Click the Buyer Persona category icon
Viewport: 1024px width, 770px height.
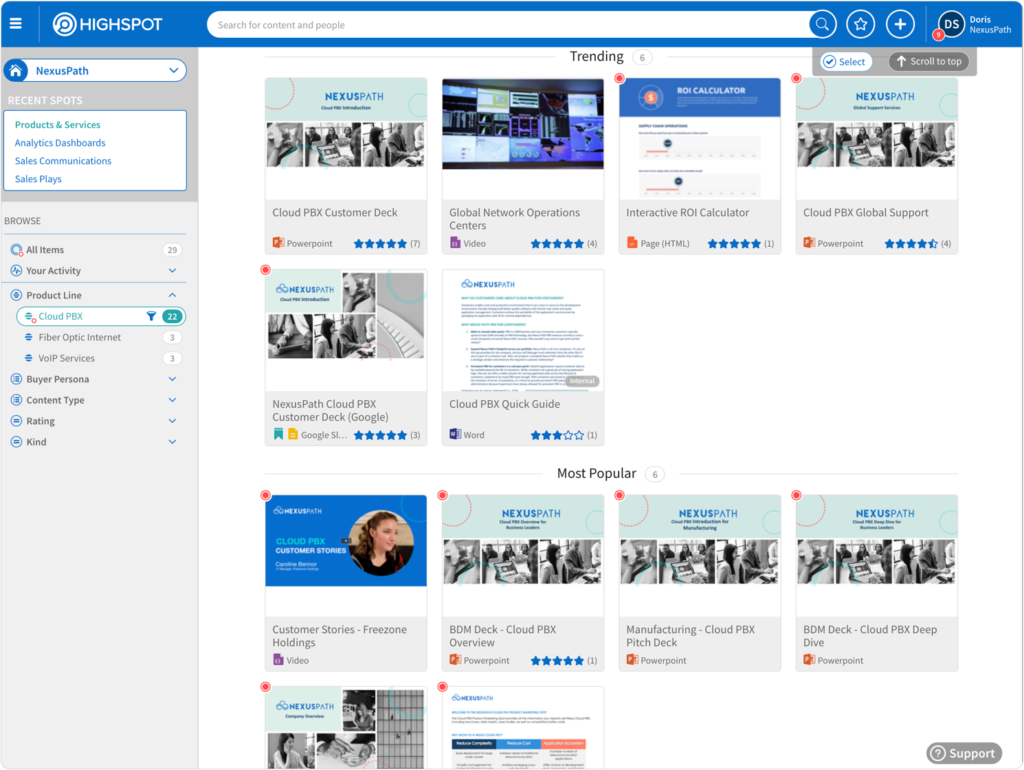[16, 379]
